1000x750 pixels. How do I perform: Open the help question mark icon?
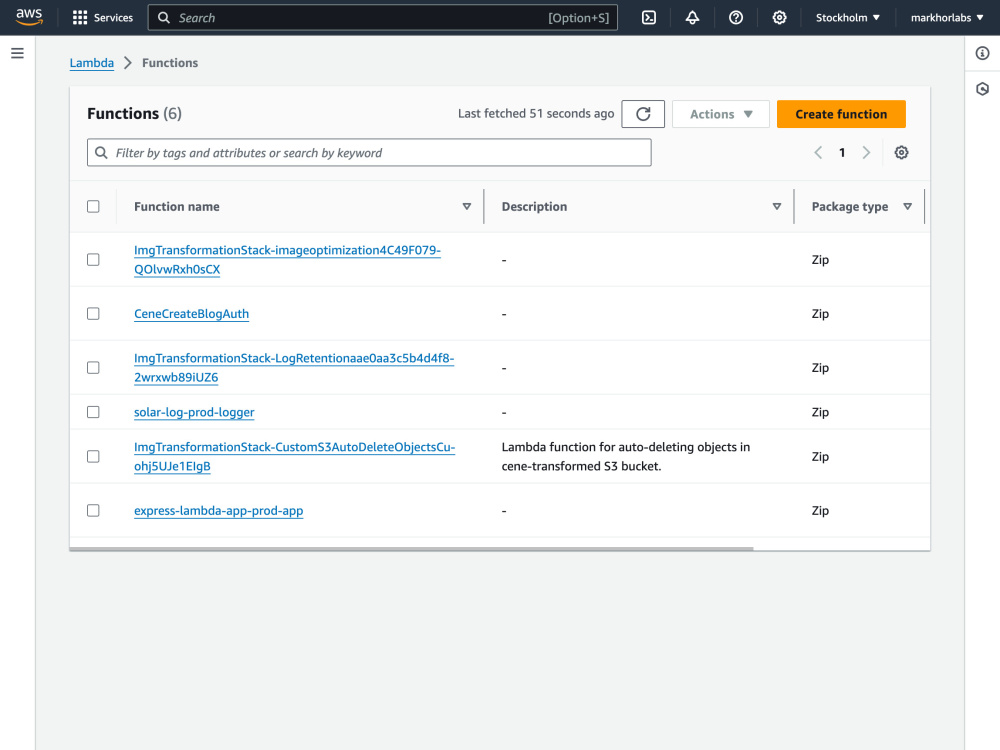736,18
